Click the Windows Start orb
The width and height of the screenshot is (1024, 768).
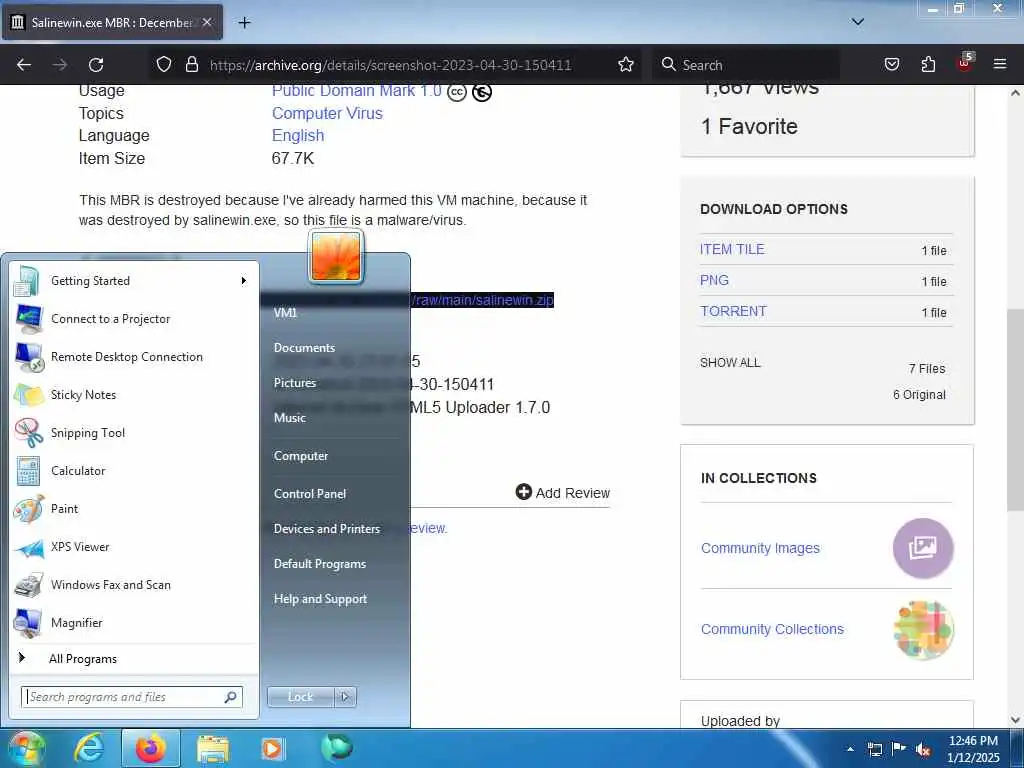pos(26,748)
